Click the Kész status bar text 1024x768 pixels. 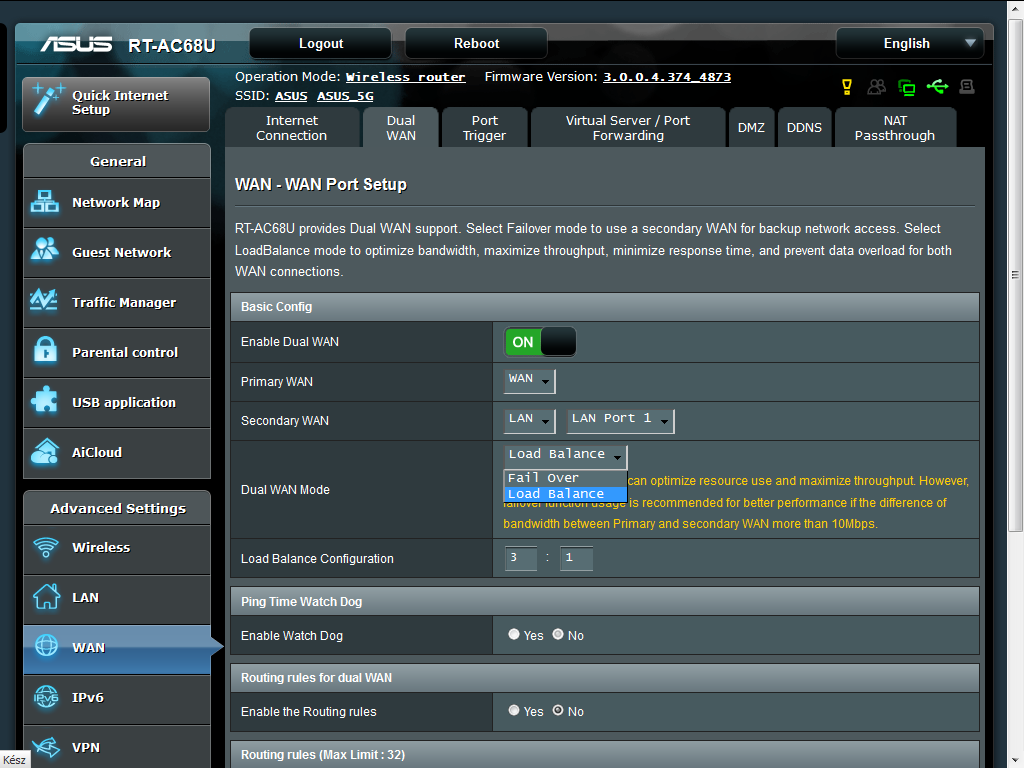[14, 760]
